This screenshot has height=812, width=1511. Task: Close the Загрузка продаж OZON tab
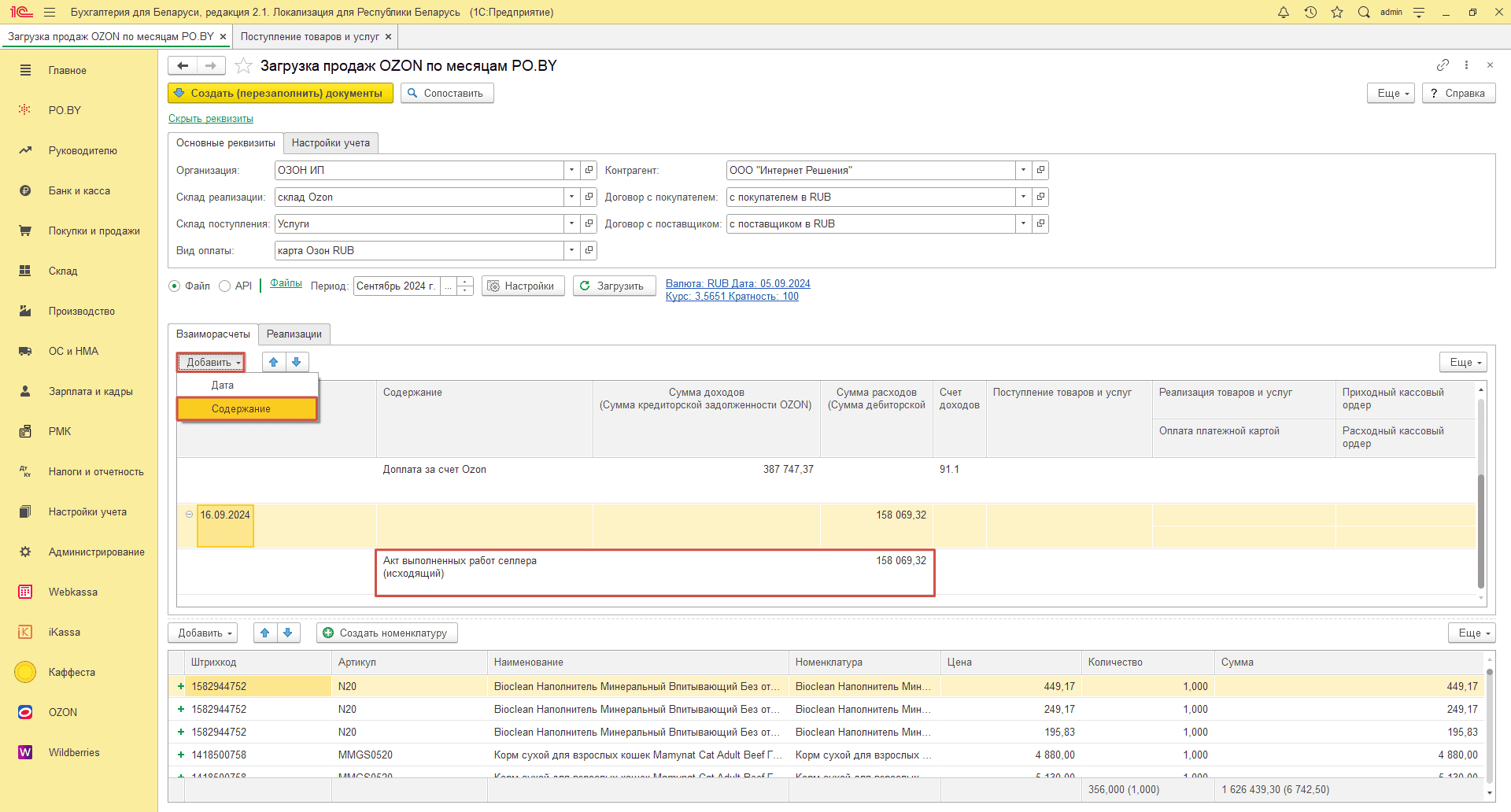[224, 36]
